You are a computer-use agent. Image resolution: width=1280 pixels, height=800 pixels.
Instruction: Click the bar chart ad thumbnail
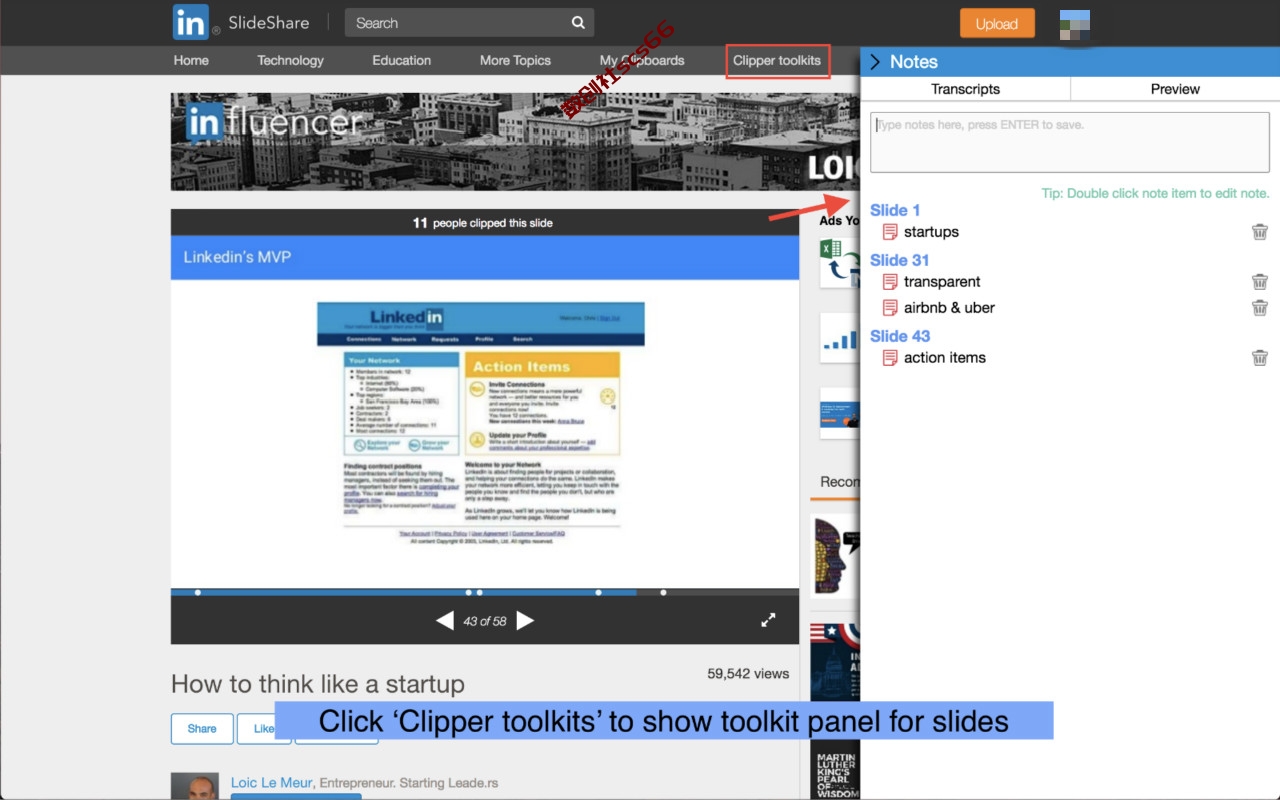(838, 338)
